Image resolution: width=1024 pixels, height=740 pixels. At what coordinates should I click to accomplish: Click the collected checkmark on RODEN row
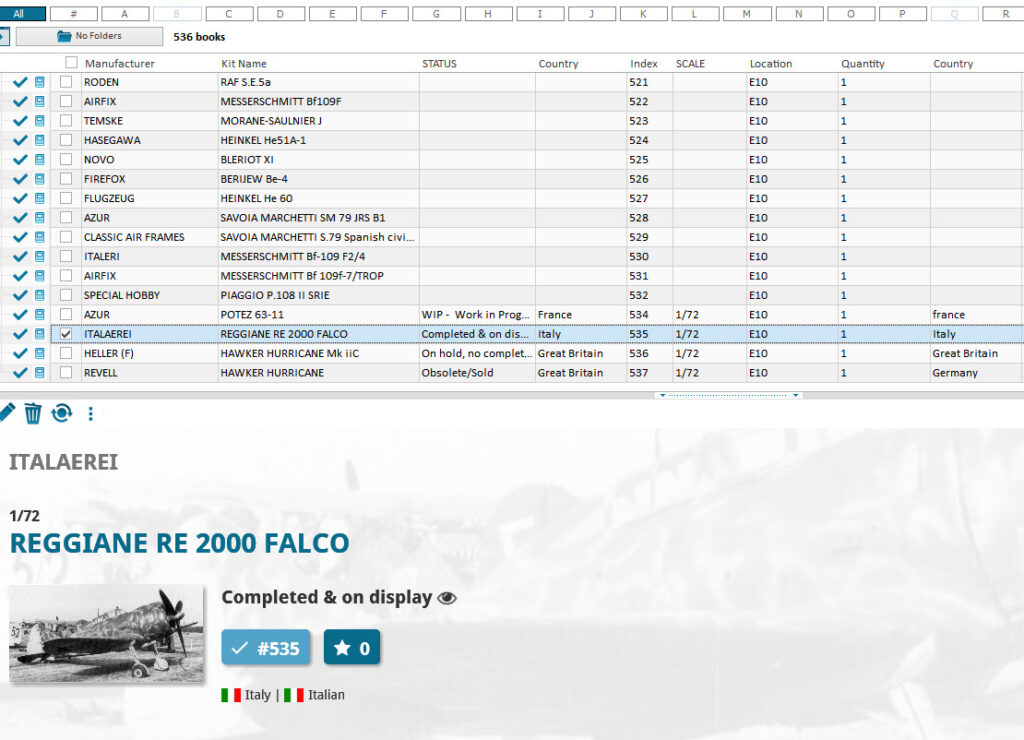click(x=20, y=82)
